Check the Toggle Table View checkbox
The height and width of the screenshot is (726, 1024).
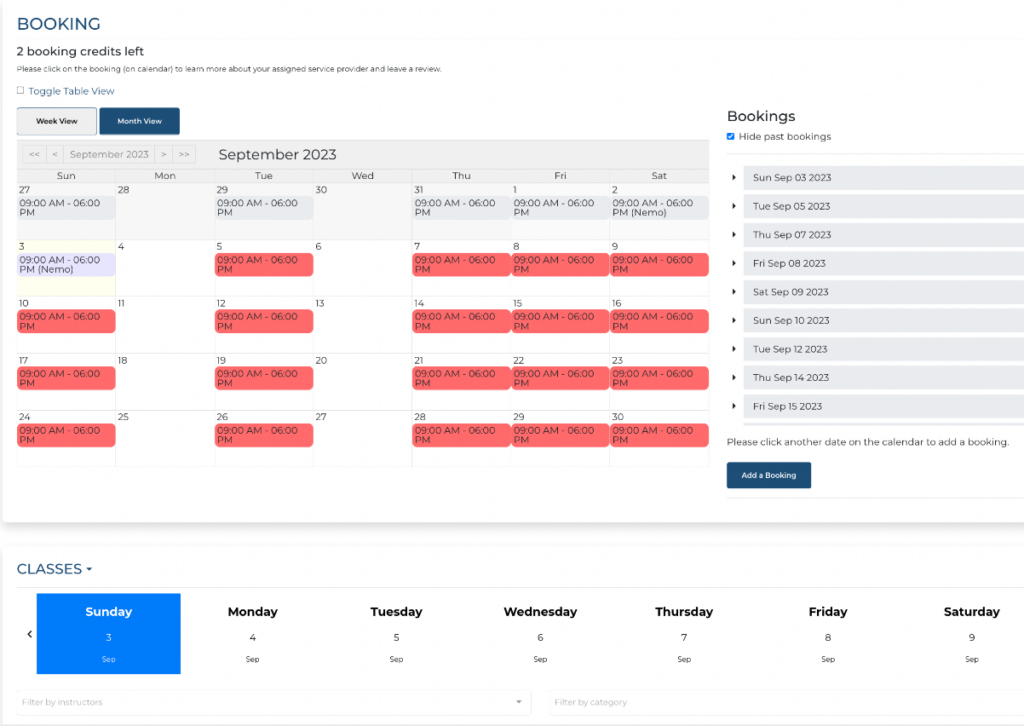click(x=19, y=90)
